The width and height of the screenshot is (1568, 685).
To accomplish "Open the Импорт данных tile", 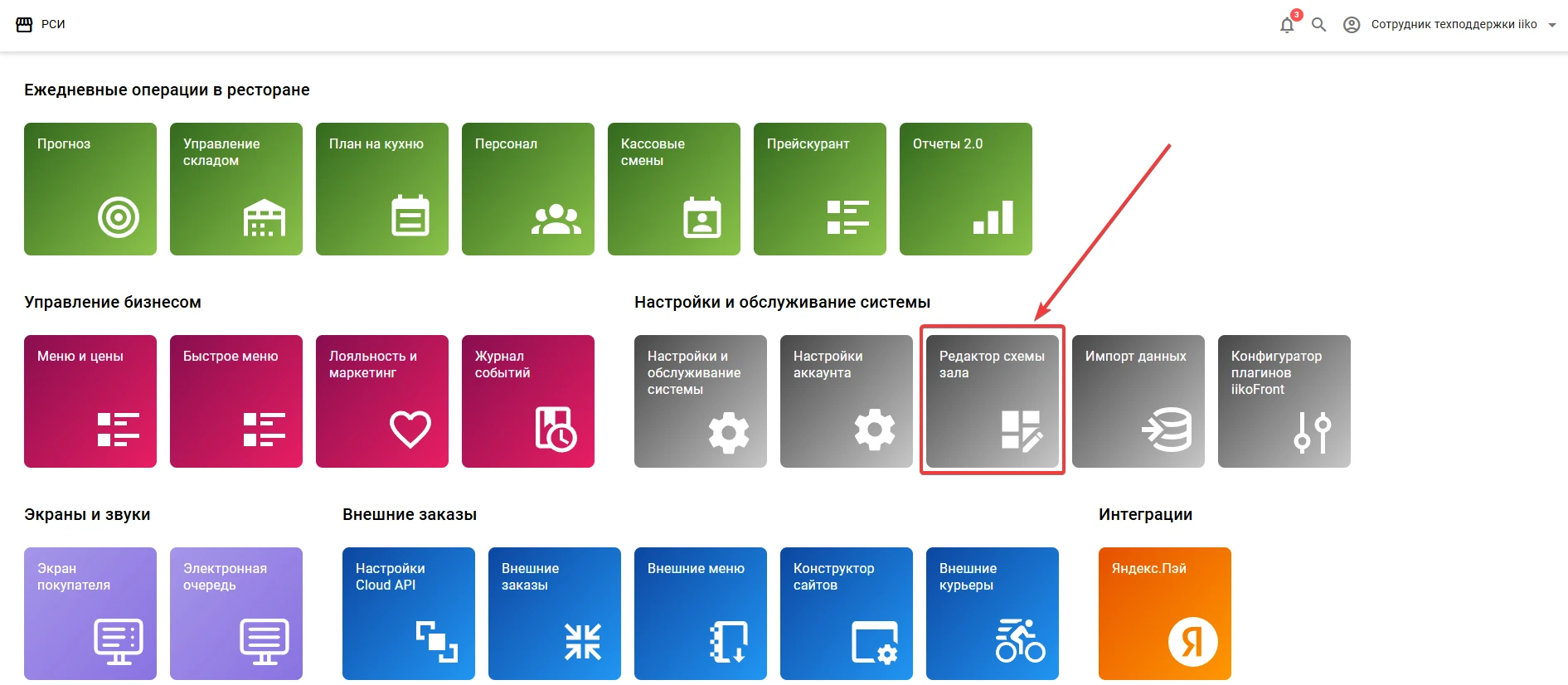I will click(1138, 401).
